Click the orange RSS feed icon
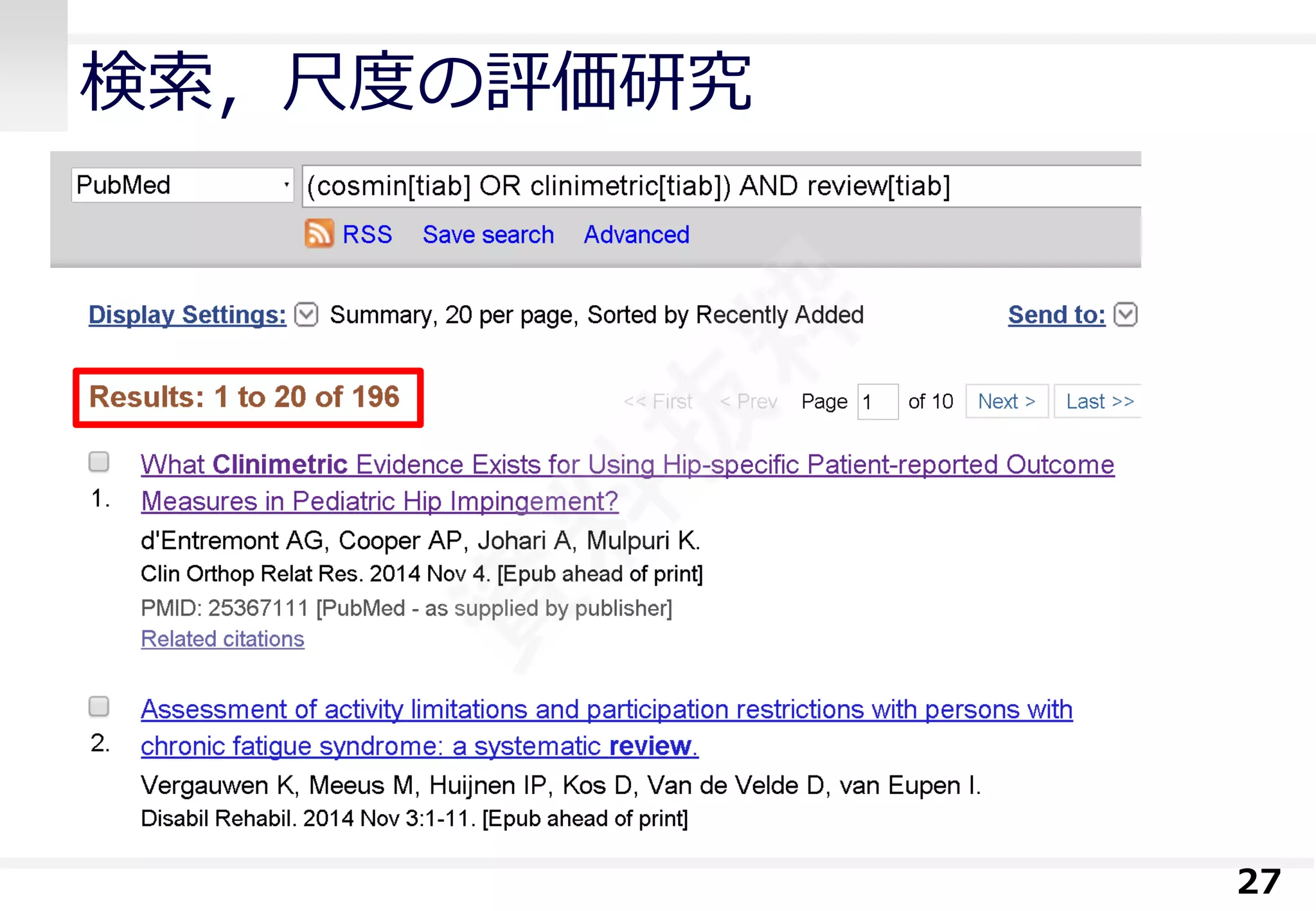Viewport: 1316px width, 911px height. [x=319, y=233]
